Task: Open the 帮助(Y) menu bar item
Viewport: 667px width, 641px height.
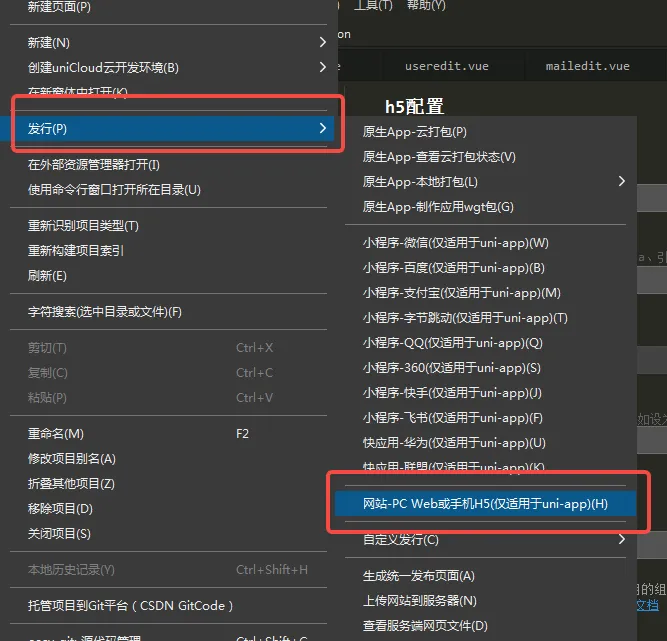Action: coord(426,5)
